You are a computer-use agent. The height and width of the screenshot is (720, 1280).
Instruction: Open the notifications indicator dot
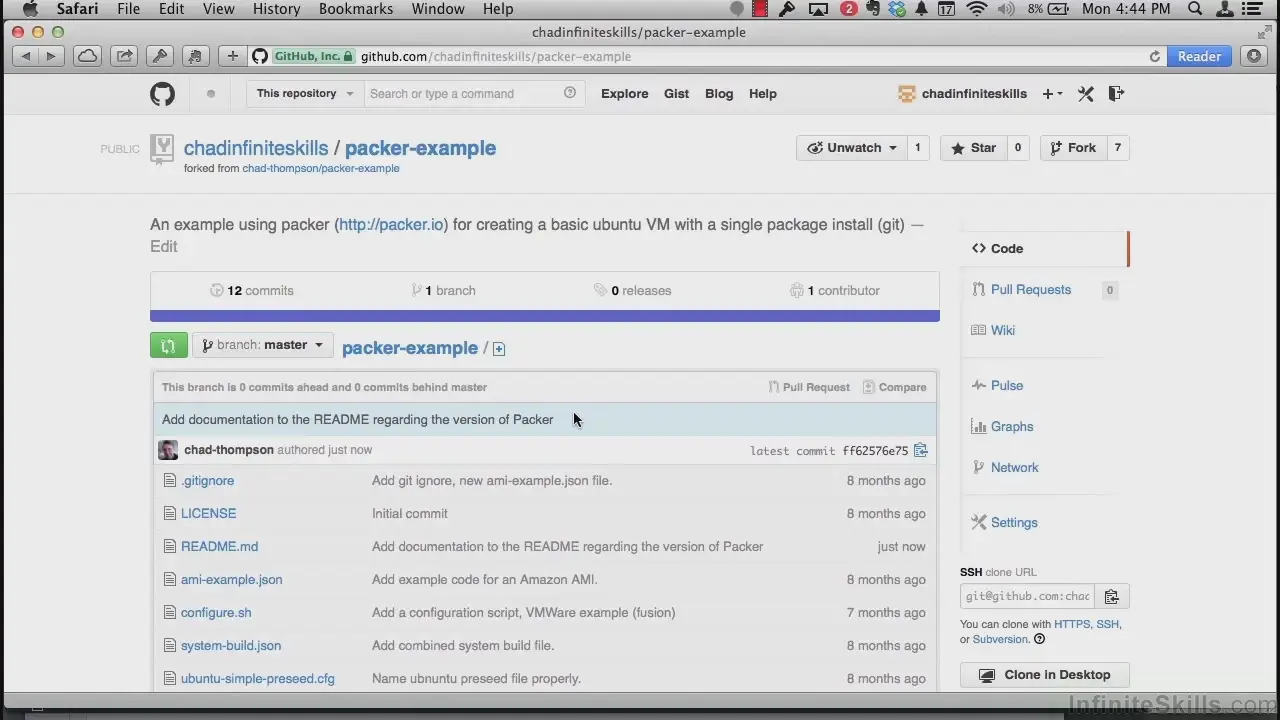(x=211, y=94)
